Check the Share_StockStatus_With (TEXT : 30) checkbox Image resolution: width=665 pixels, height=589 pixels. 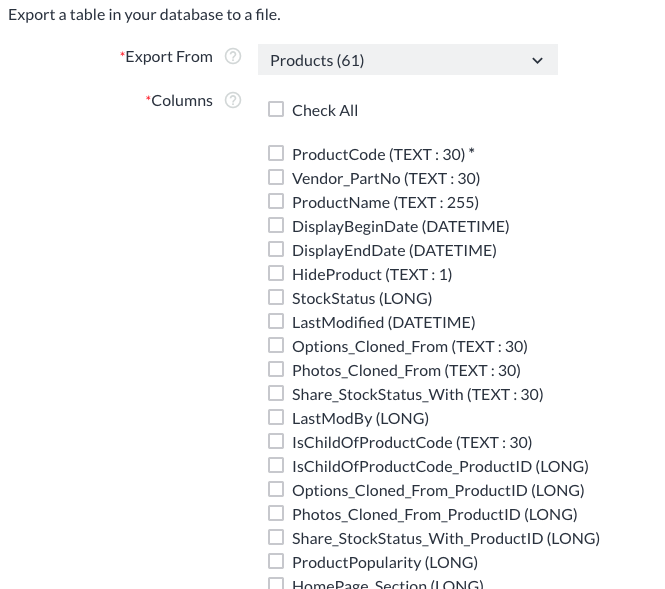pos(276,393)
